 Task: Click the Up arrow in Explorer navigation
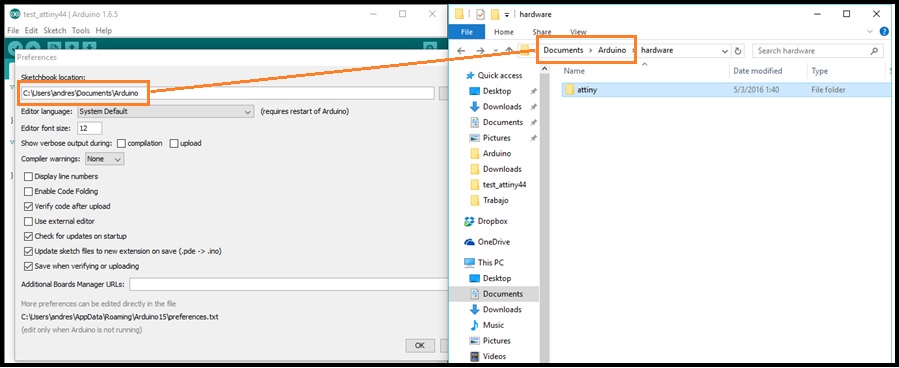coord(509,50)
